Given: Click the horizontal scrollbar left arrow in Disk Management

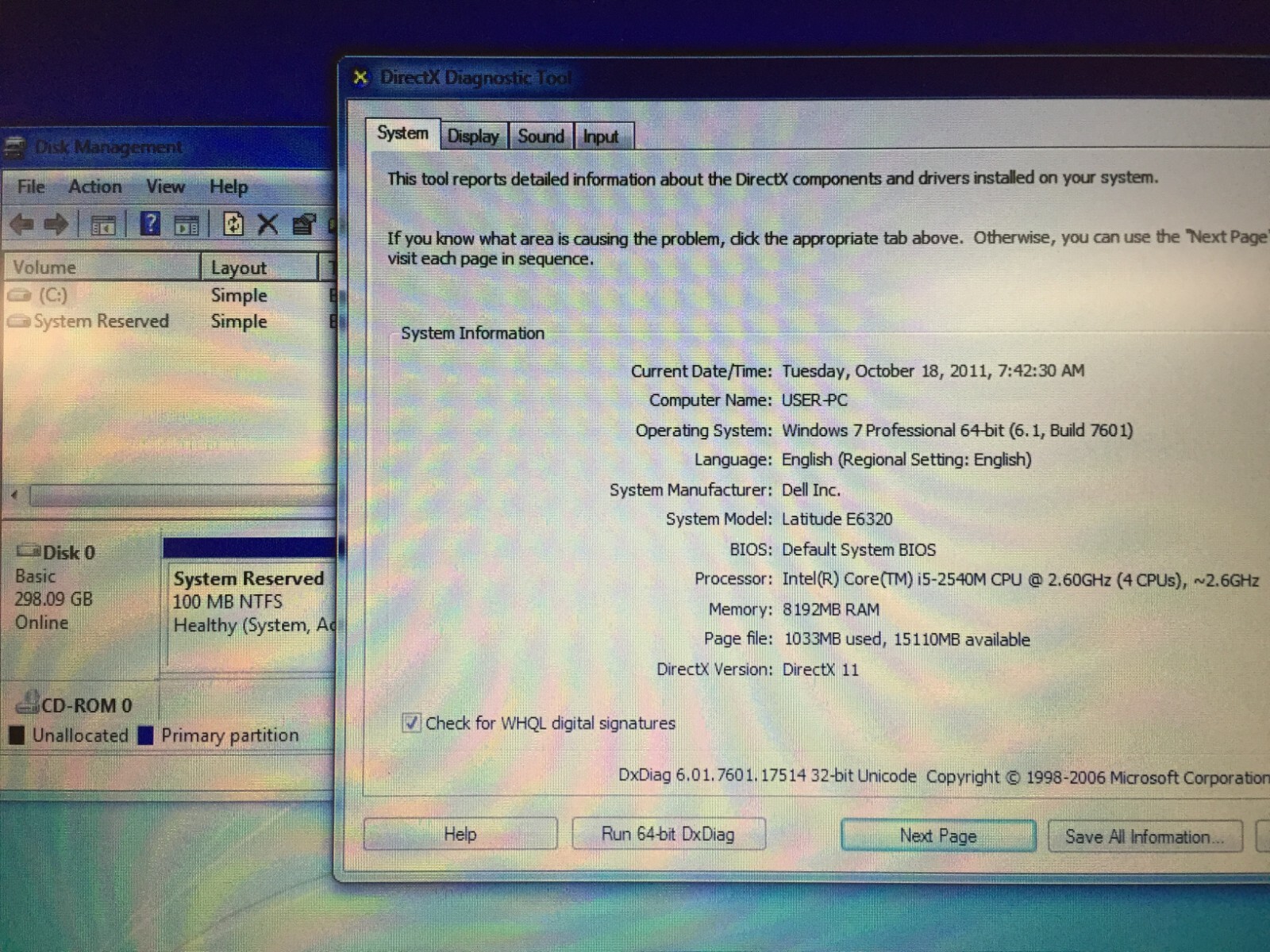Looking at the screenshot, I should pos(14,495).
